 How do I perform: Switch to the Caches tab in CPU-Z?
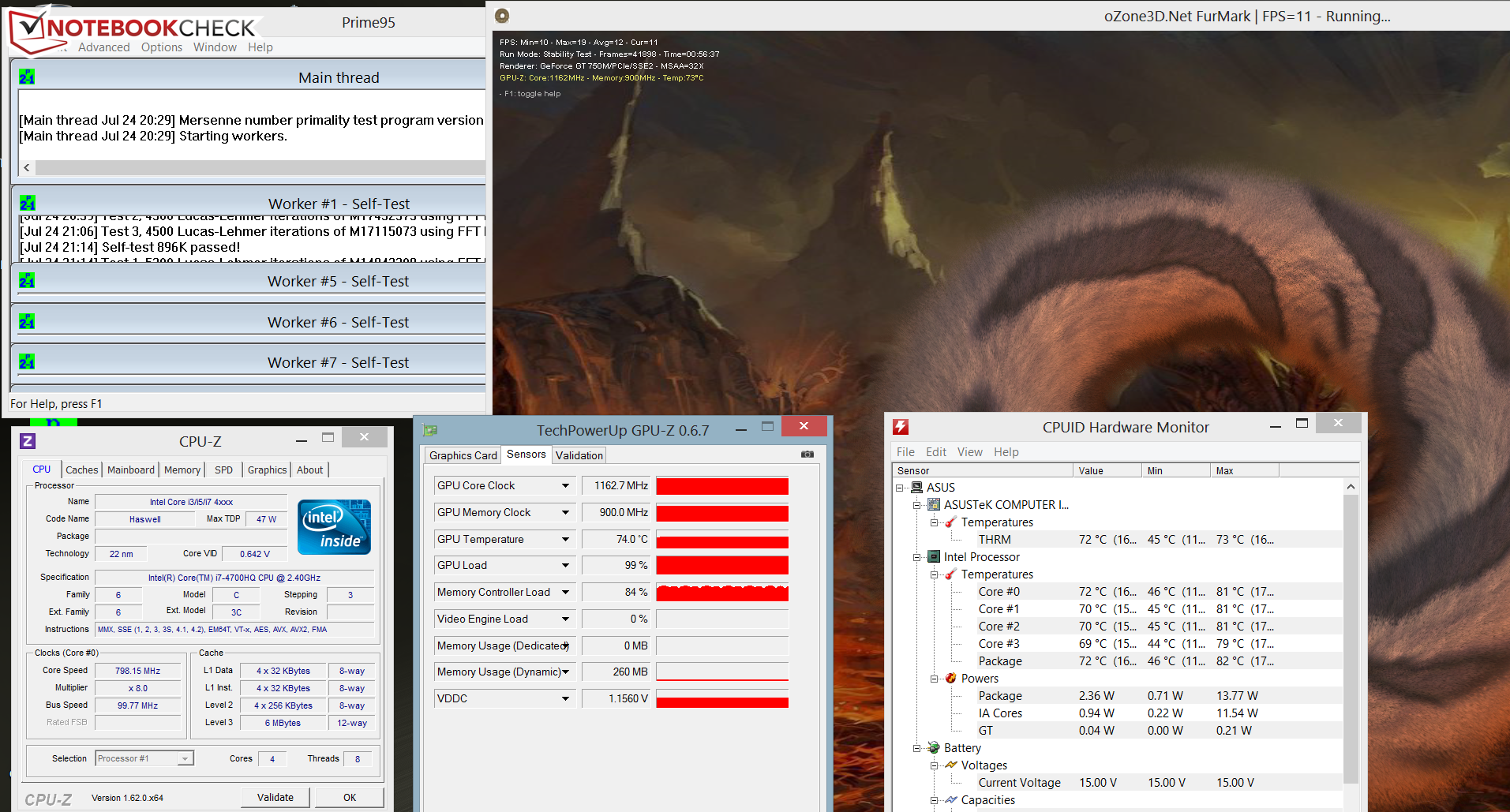coord(82,470)
